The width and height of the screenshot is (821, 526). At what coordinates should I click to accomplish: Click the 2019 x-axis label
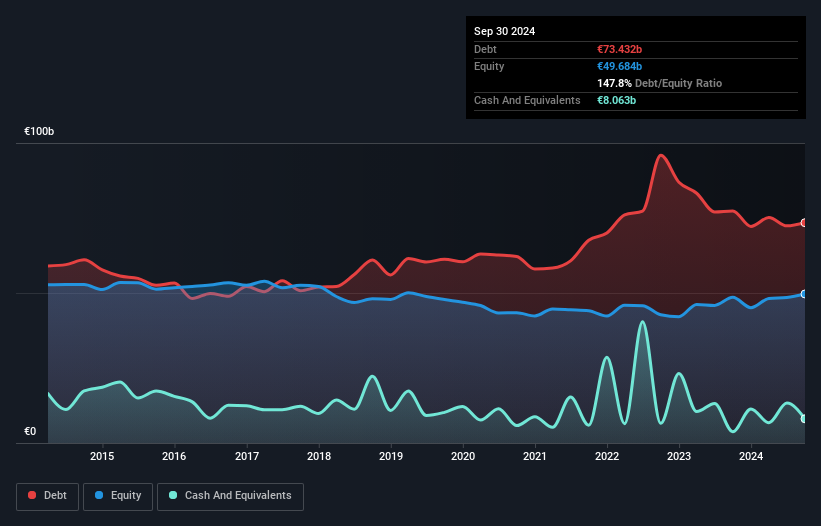coord(391,456)
